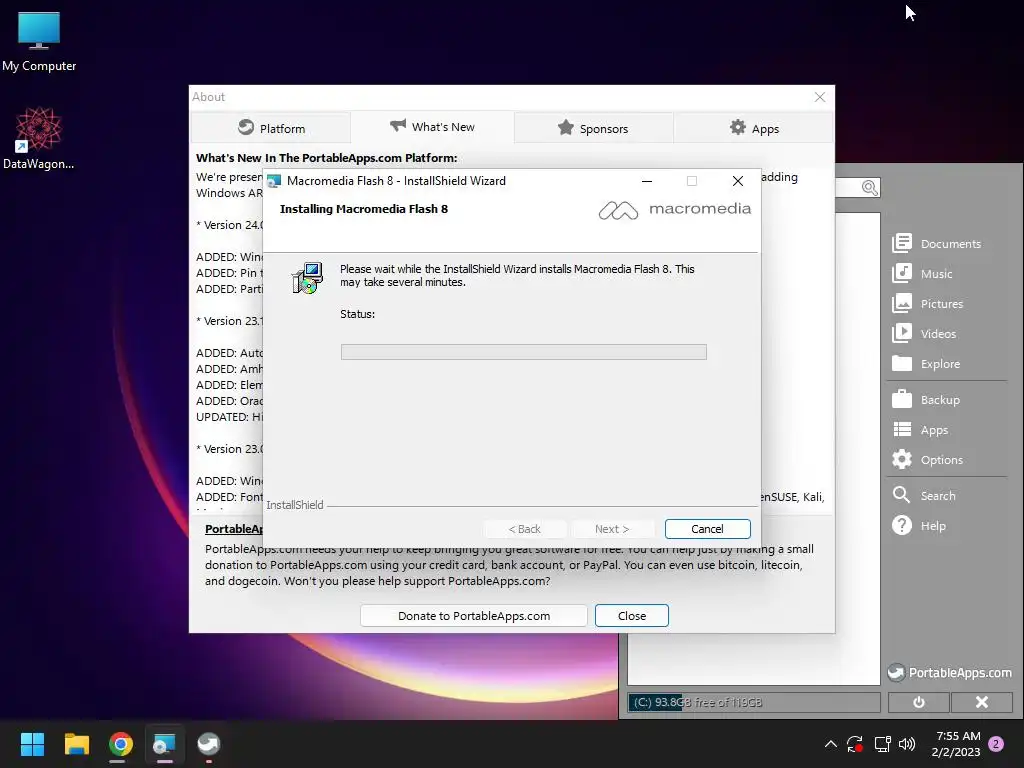Image resolution: width=1024 pixels, height=768 pixels.
Task: Open Music in PortableApps menu
Action: pos(922,274)
